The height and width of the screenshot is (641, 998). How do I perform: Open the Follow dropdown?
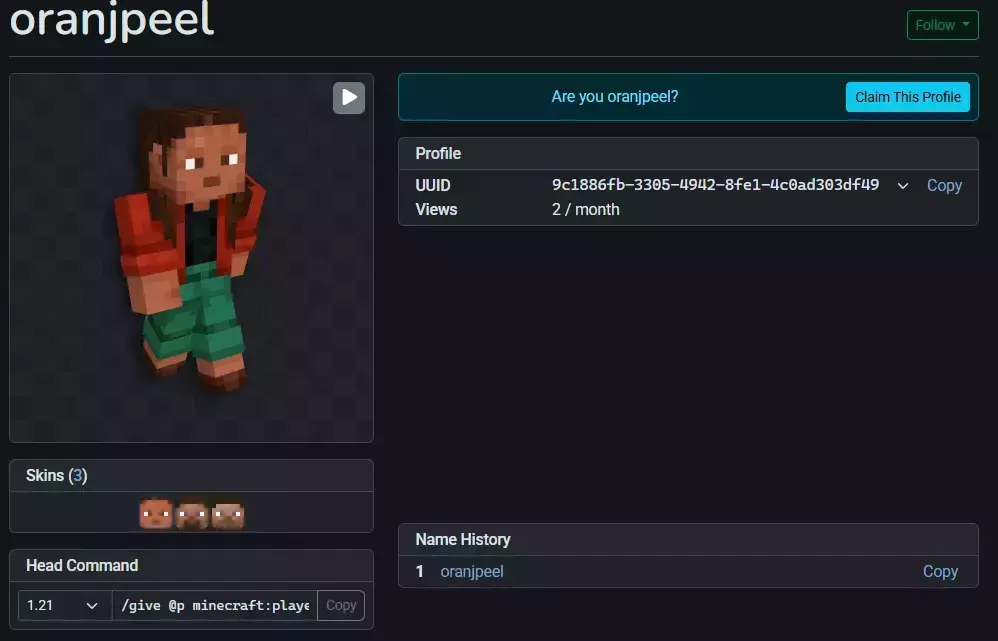tap(942, 25)
